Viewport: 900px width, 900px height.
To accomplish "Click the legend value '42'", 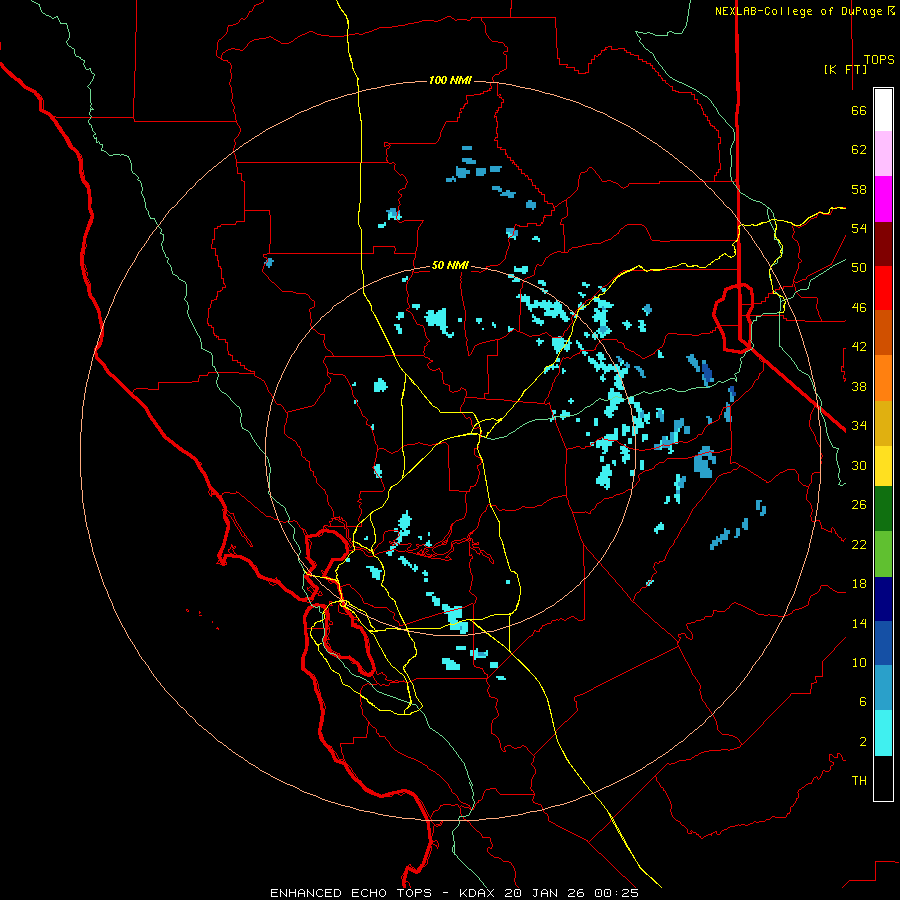I will point(859,347).
